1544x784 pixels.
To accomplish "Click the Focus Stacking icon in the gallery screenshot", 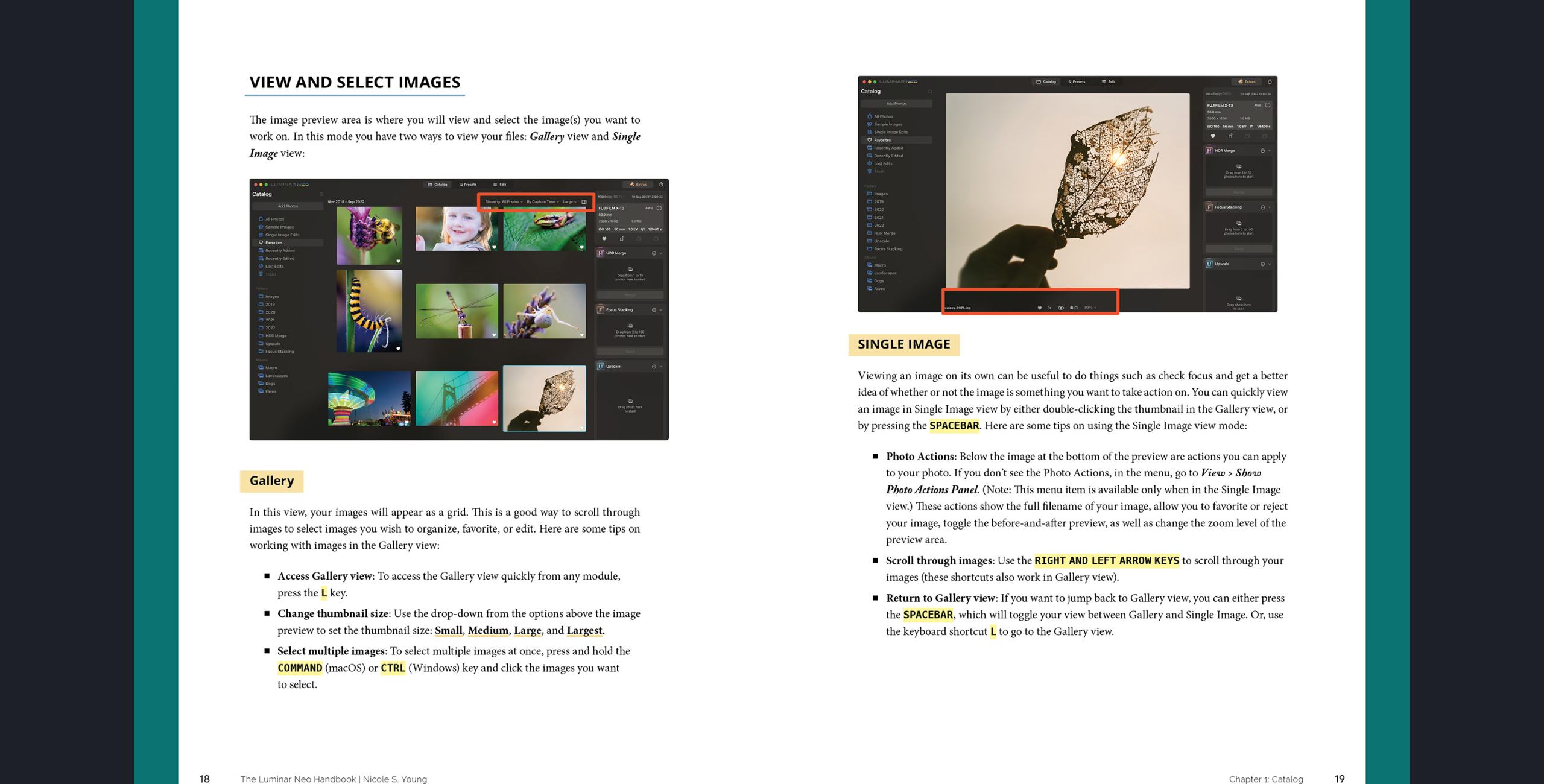I will (x=601, y=309).
